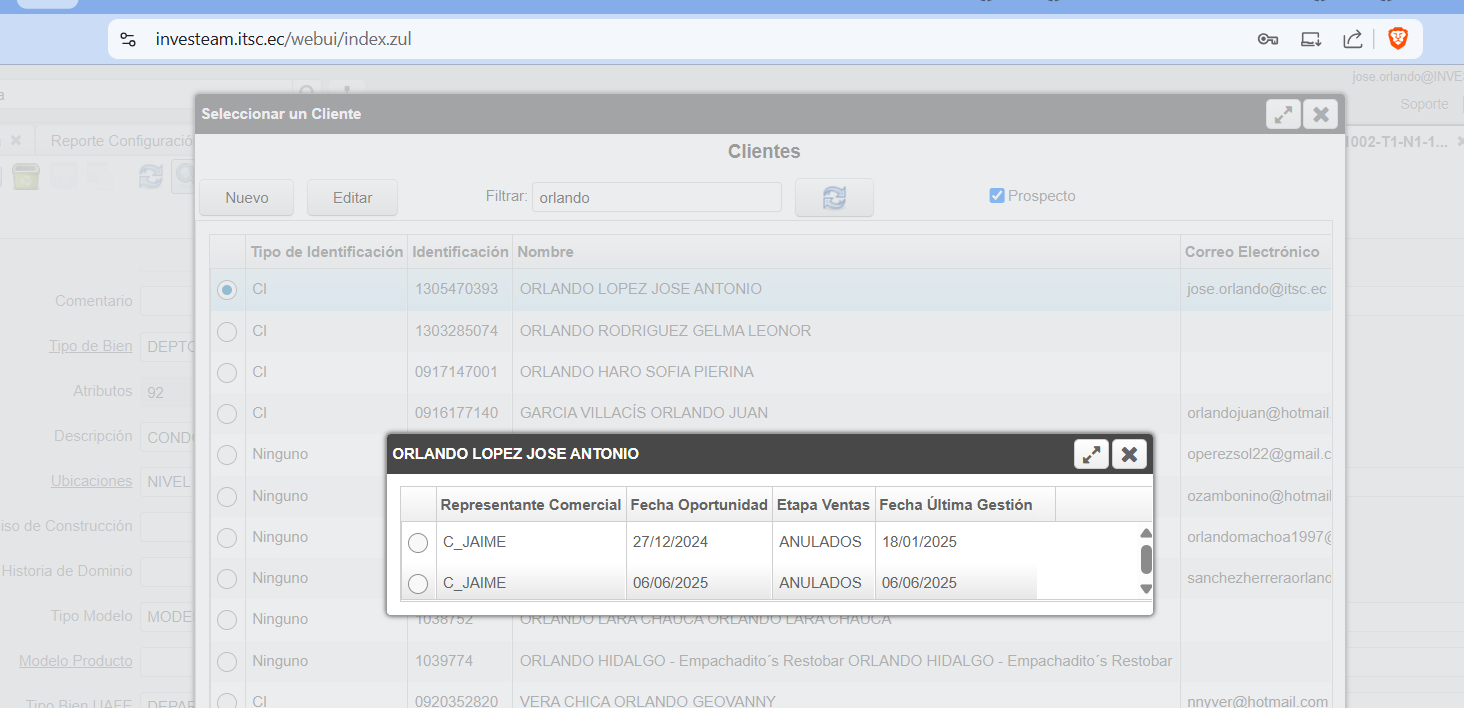The image size is (1464, 708).
Task: Toggle the Prospecto checkbox
Action: pyautogui.click(x=997, y=196)
